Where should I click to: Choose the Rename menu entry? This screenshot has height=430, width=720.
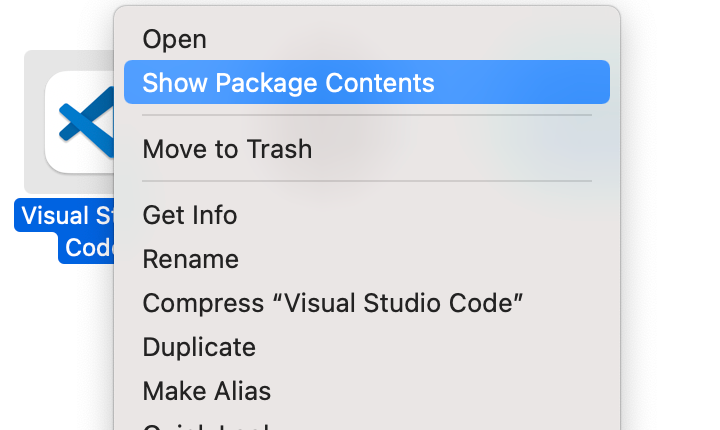[190, 259]
